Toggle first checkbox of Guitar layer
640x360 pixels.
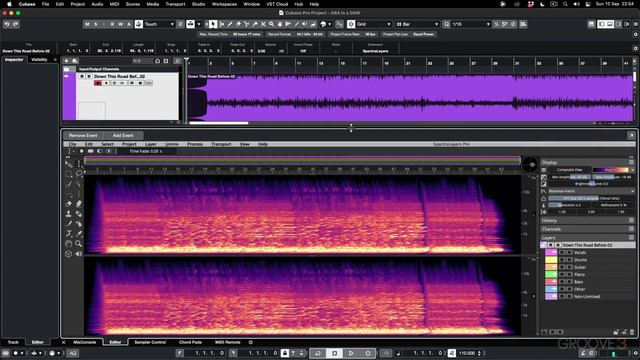click(562, 267)
